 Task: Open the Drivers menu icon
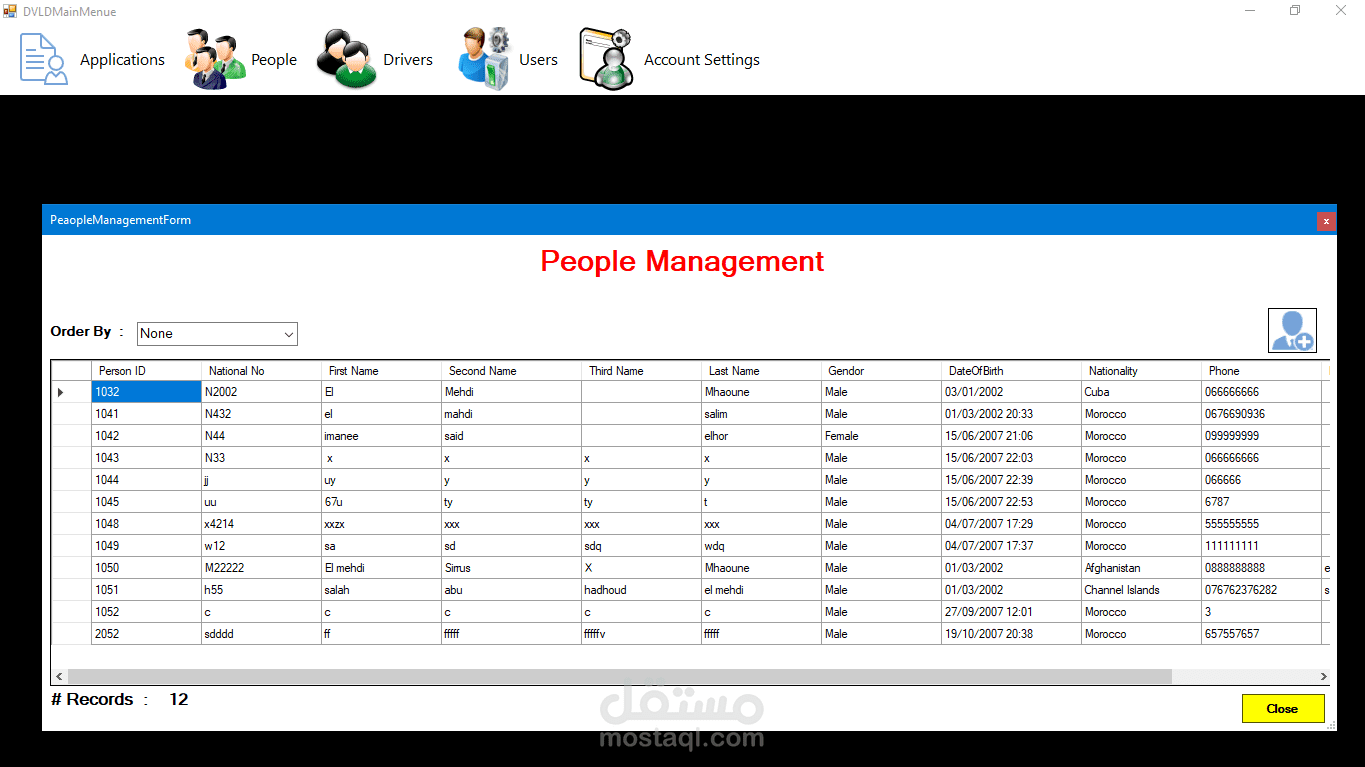coord(346,59)
